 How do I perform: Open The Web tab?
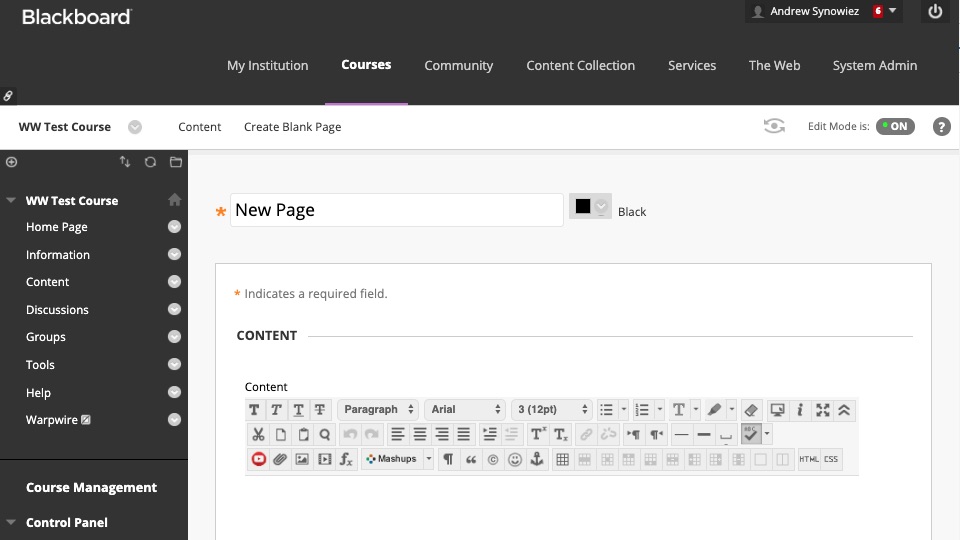[x=774, y=66]
